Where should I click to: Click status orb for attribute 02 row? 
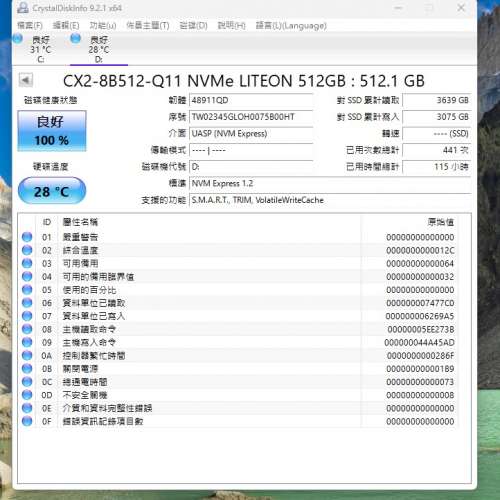click(27, 250)
